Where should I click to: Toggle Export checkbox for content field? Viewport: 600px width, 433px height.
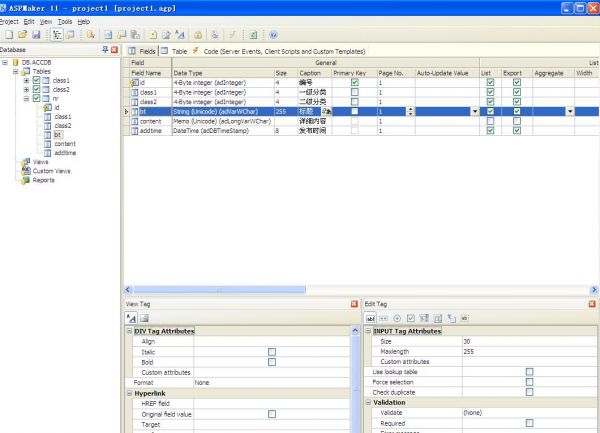[517, 120]
